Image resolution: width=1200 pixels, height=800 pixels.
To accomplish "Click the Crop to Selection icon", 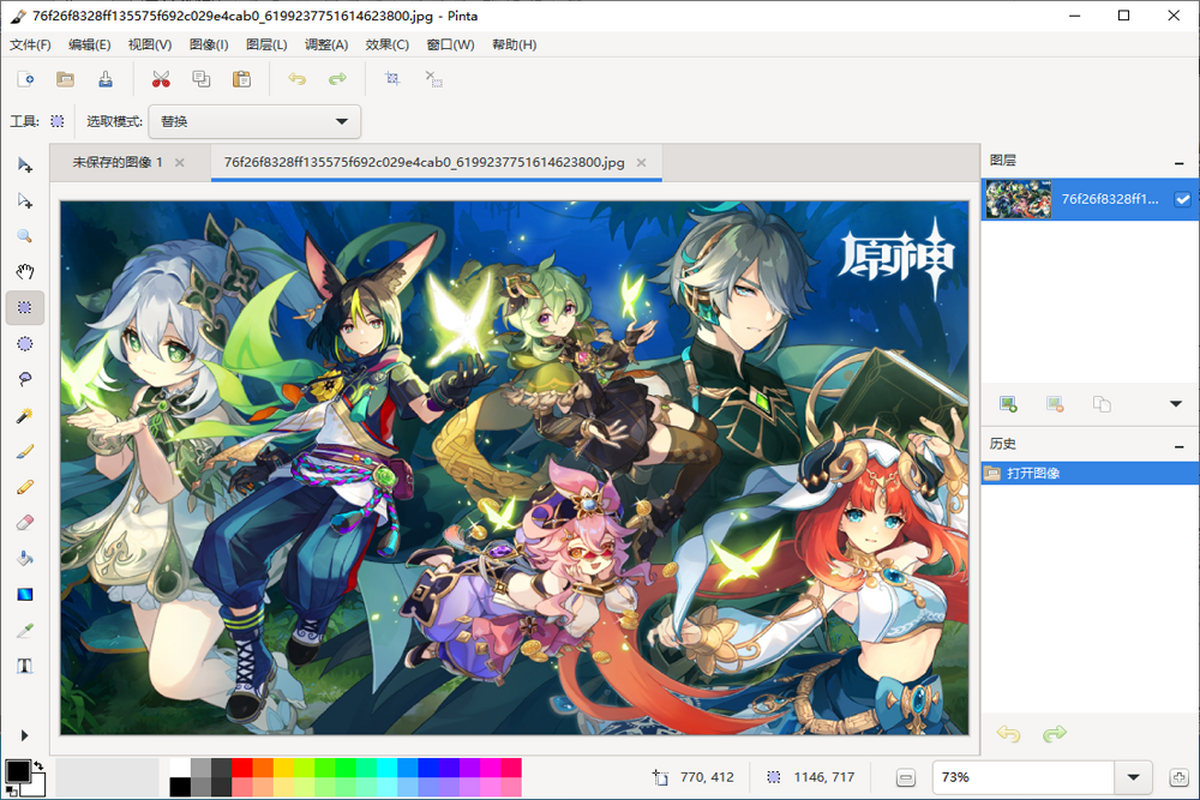I will pos(393,79).
